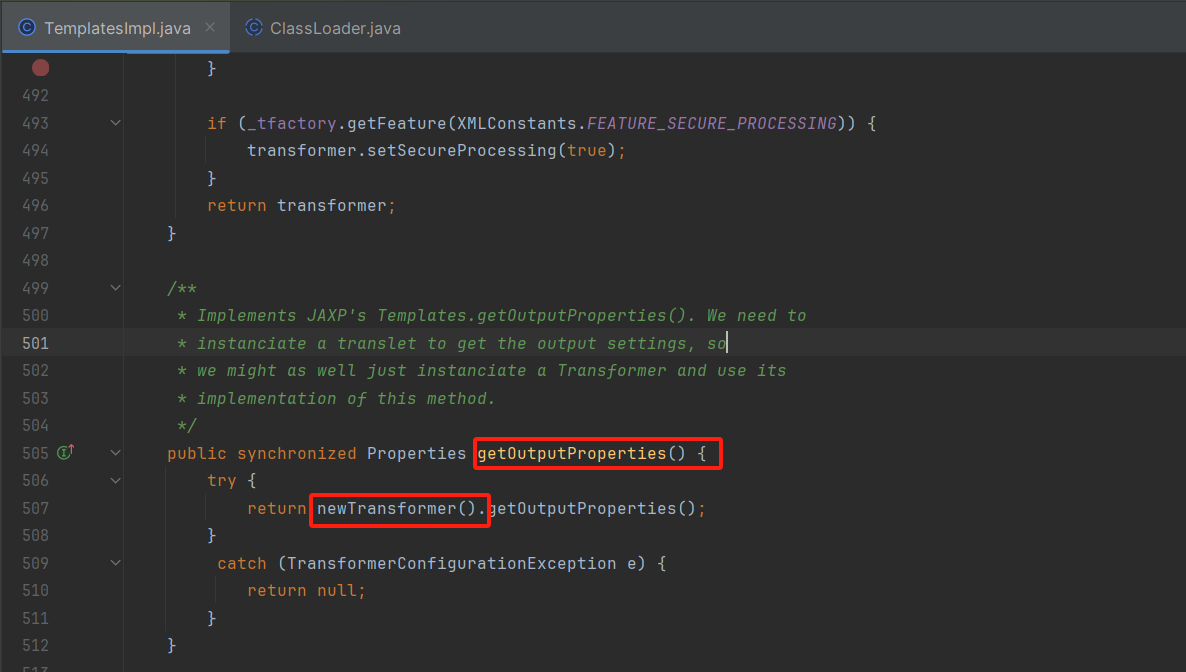Collapse the try block at line 506

coord(115,480)
